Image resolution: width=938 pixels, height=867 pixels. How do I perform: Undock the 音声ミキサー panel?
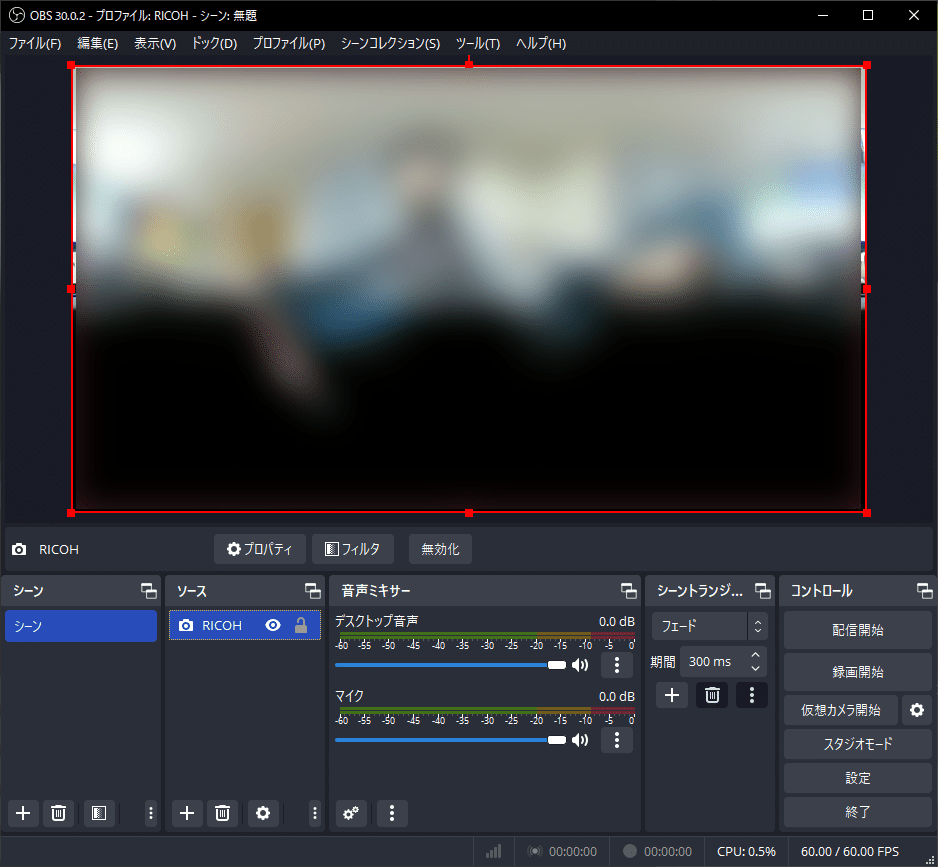pyautogui.click(x=629, y=591)
